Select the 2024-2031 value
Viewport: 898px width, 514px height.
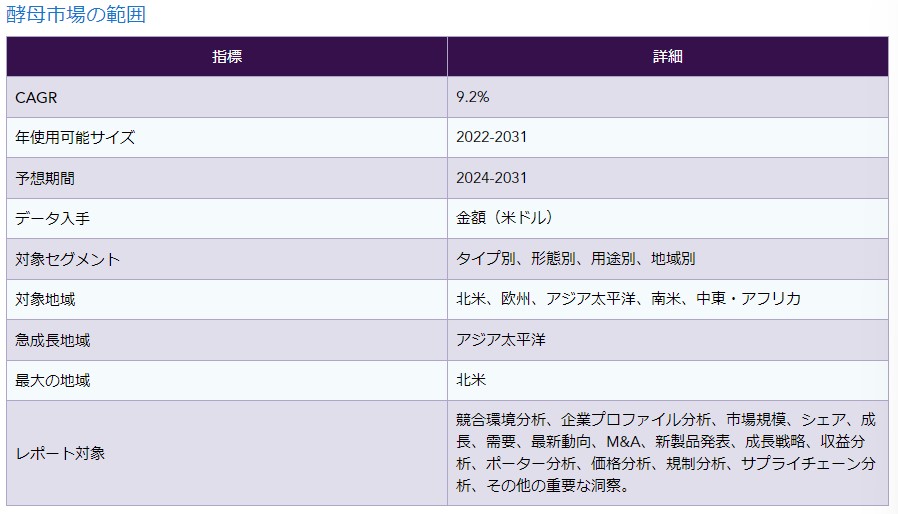coord(491,178)
